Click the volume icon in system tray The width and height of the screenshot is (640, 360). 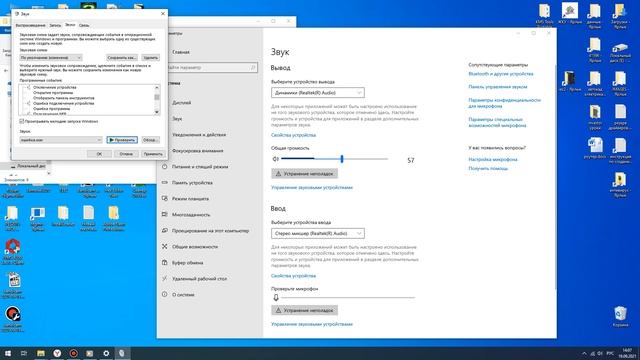600,353
